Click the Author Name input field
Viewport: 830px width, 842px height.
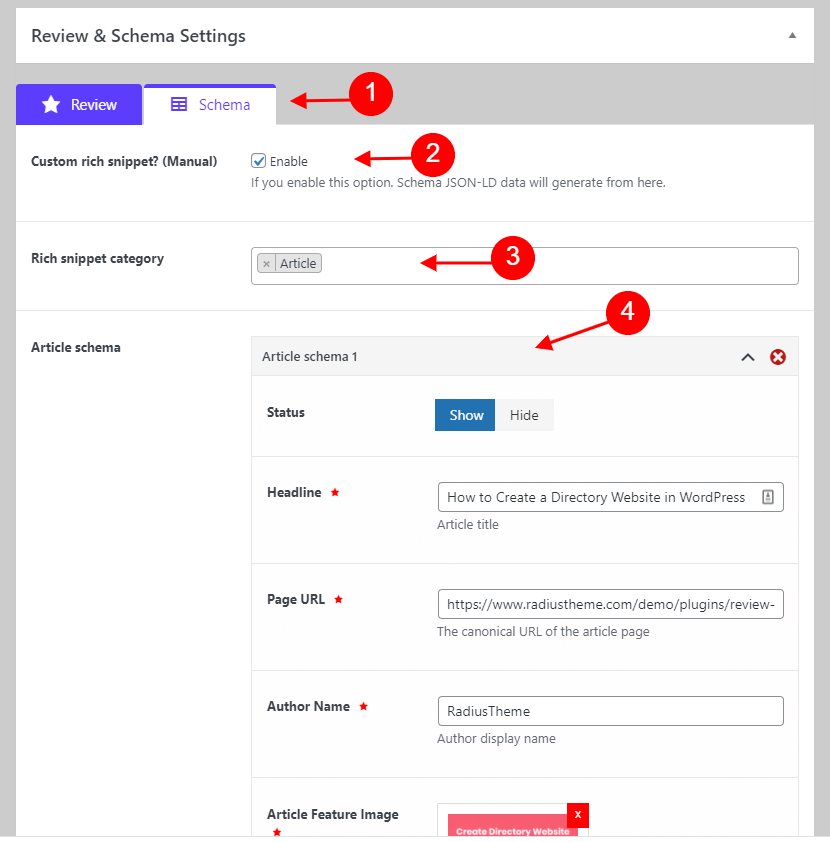tap(610, 711)
